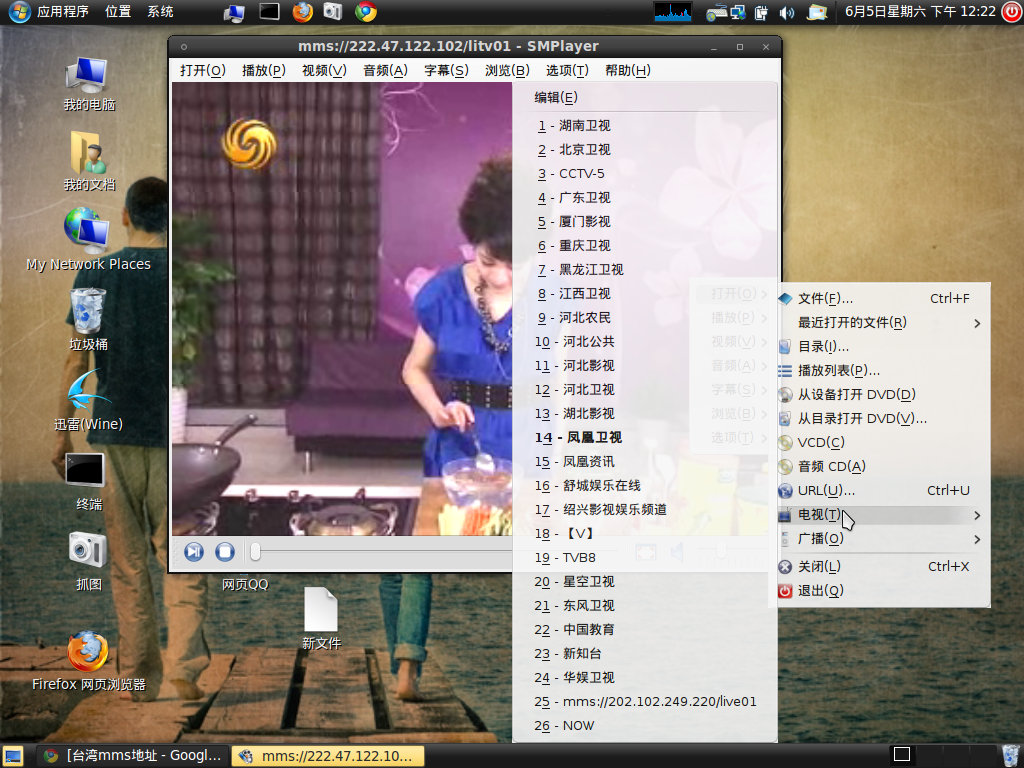Select channel 2 - 北京卫视

645,150
